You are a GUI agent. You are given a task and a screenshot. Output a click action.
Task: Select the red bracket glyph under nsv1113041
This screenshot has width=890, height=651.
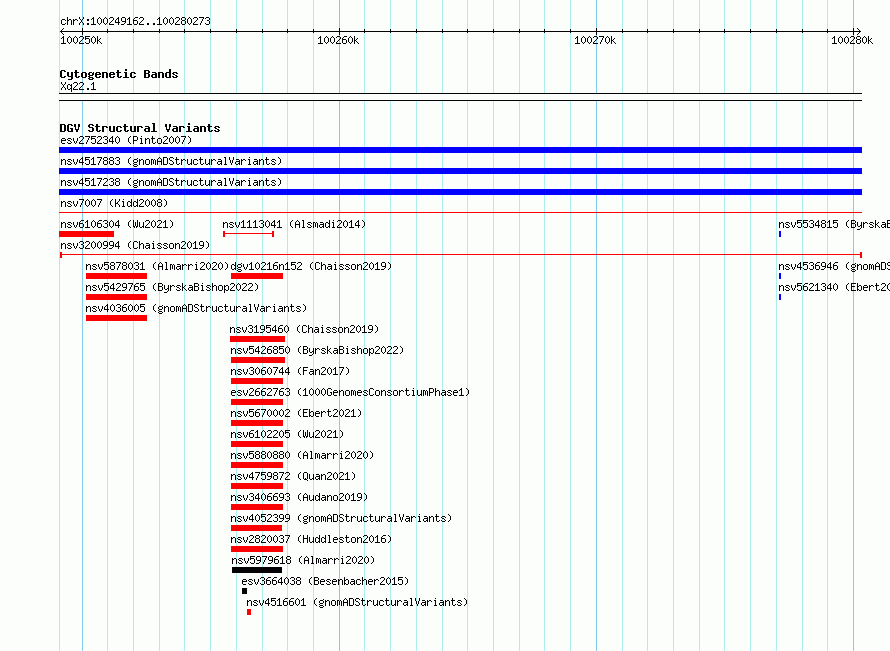[249, 234]
